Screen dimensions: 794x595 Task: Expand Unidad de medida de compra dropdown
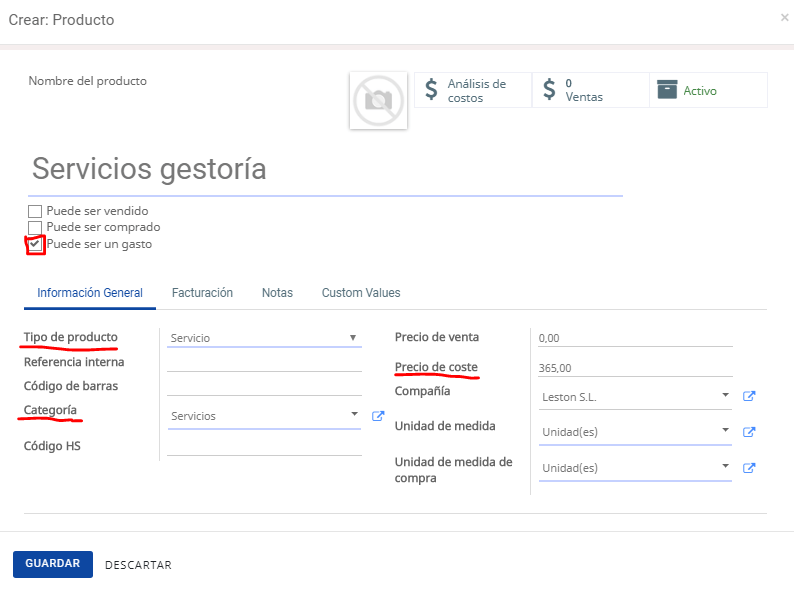coord(636,468)
